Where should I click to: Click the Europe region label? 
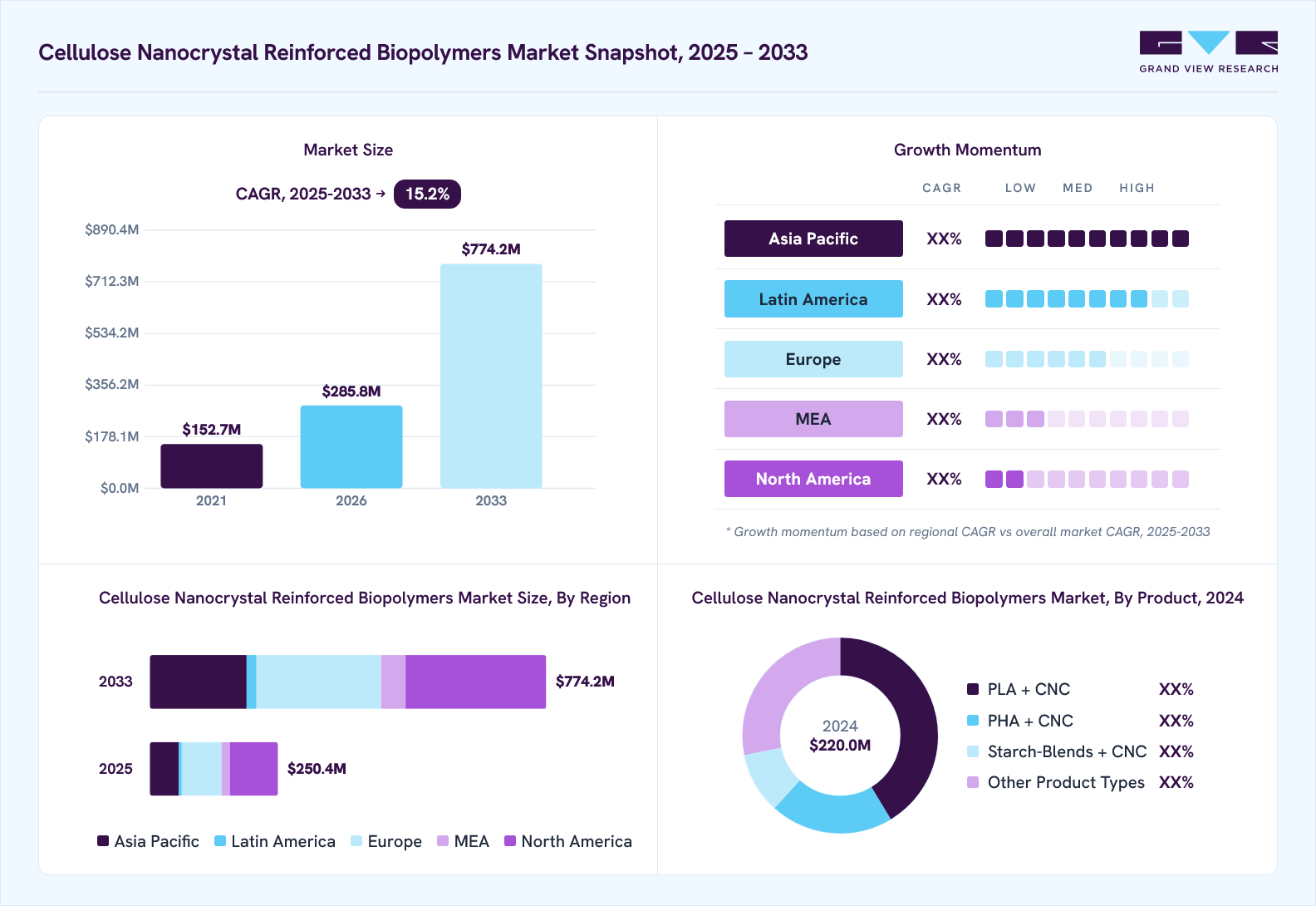(813, 359)
